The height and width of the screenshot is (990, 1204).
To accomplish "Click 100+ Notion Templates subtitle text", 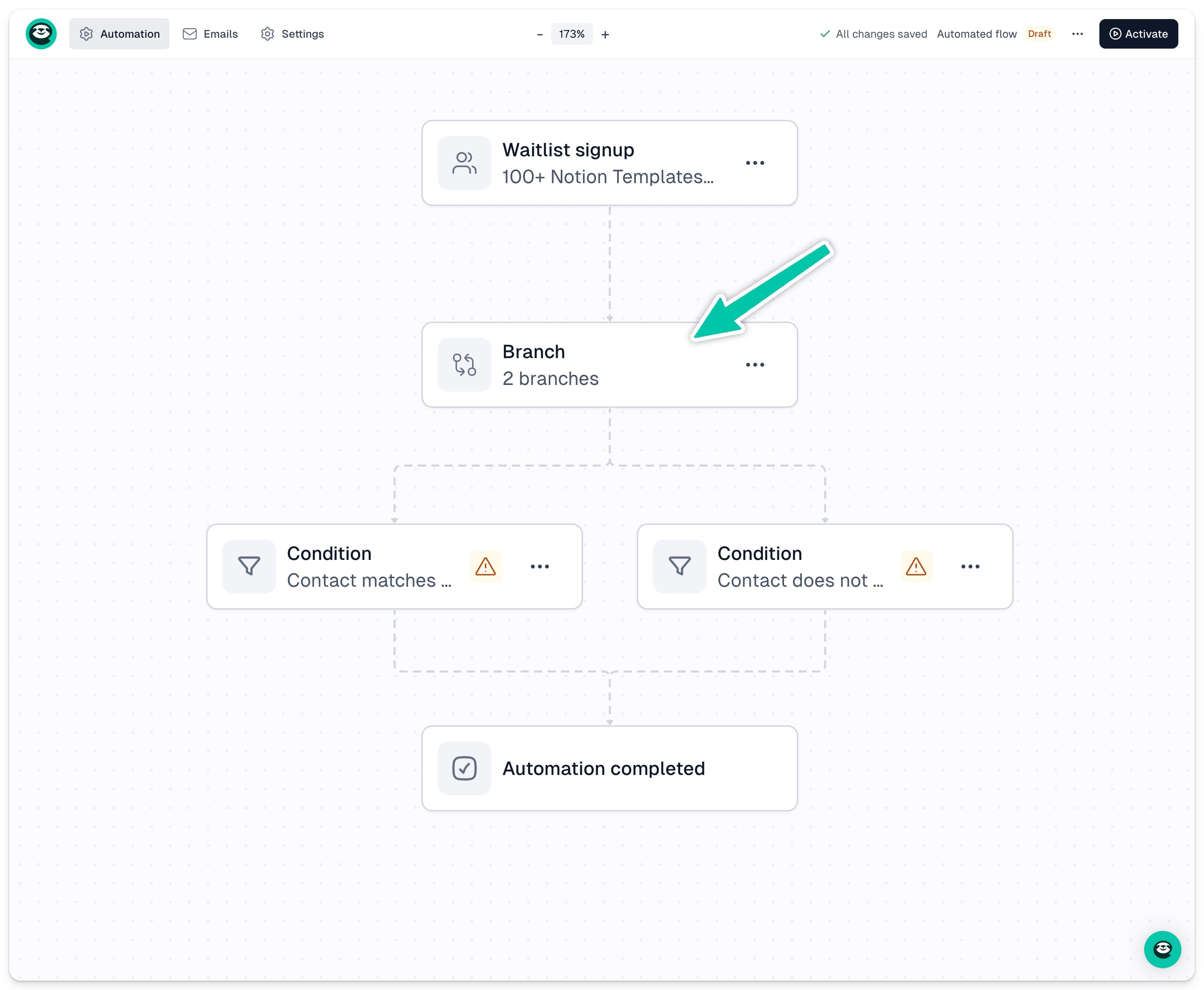I will point(607,177).
